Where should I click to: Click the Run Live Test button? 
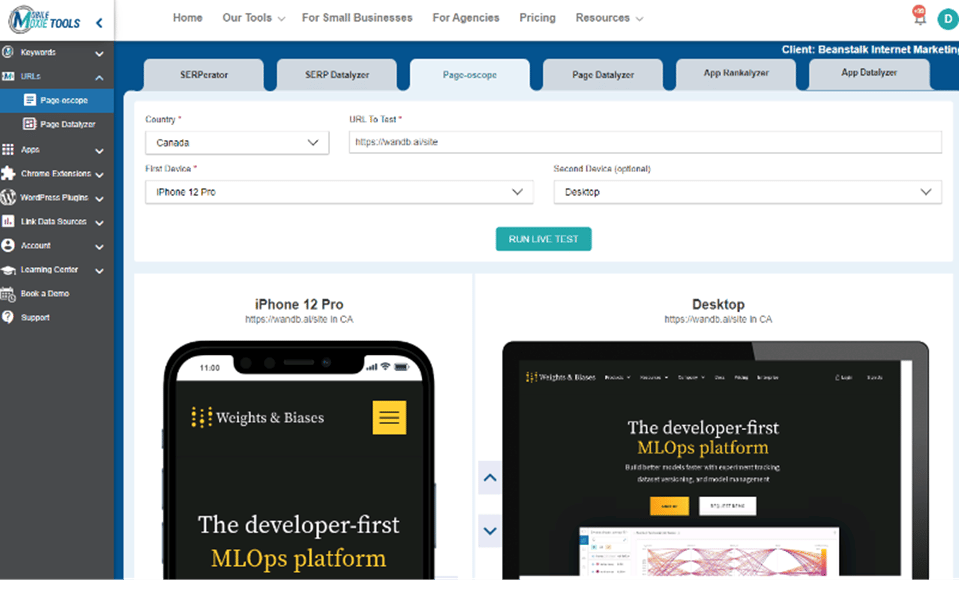click(543, 239)
